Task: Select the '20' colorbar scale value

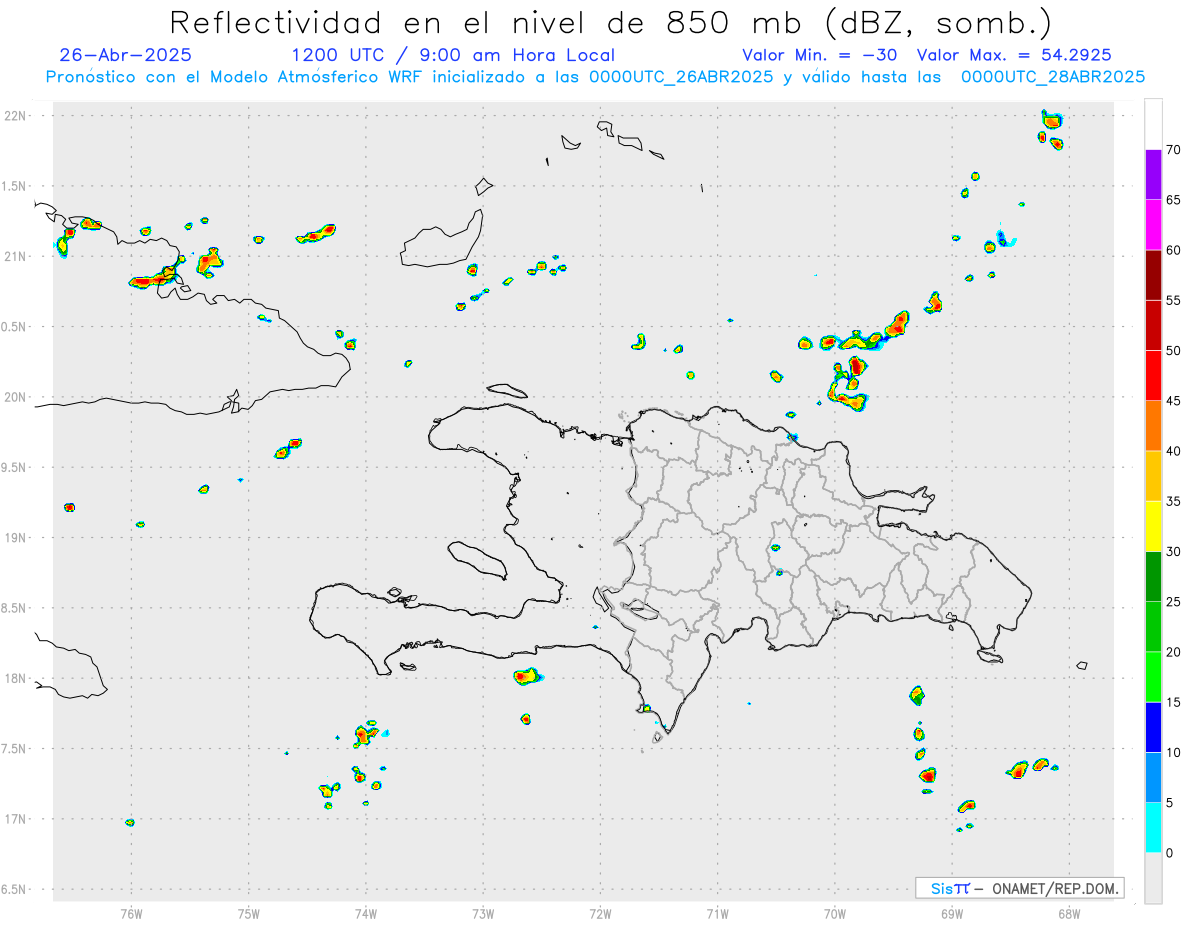Action: [x=1173, y=652]
